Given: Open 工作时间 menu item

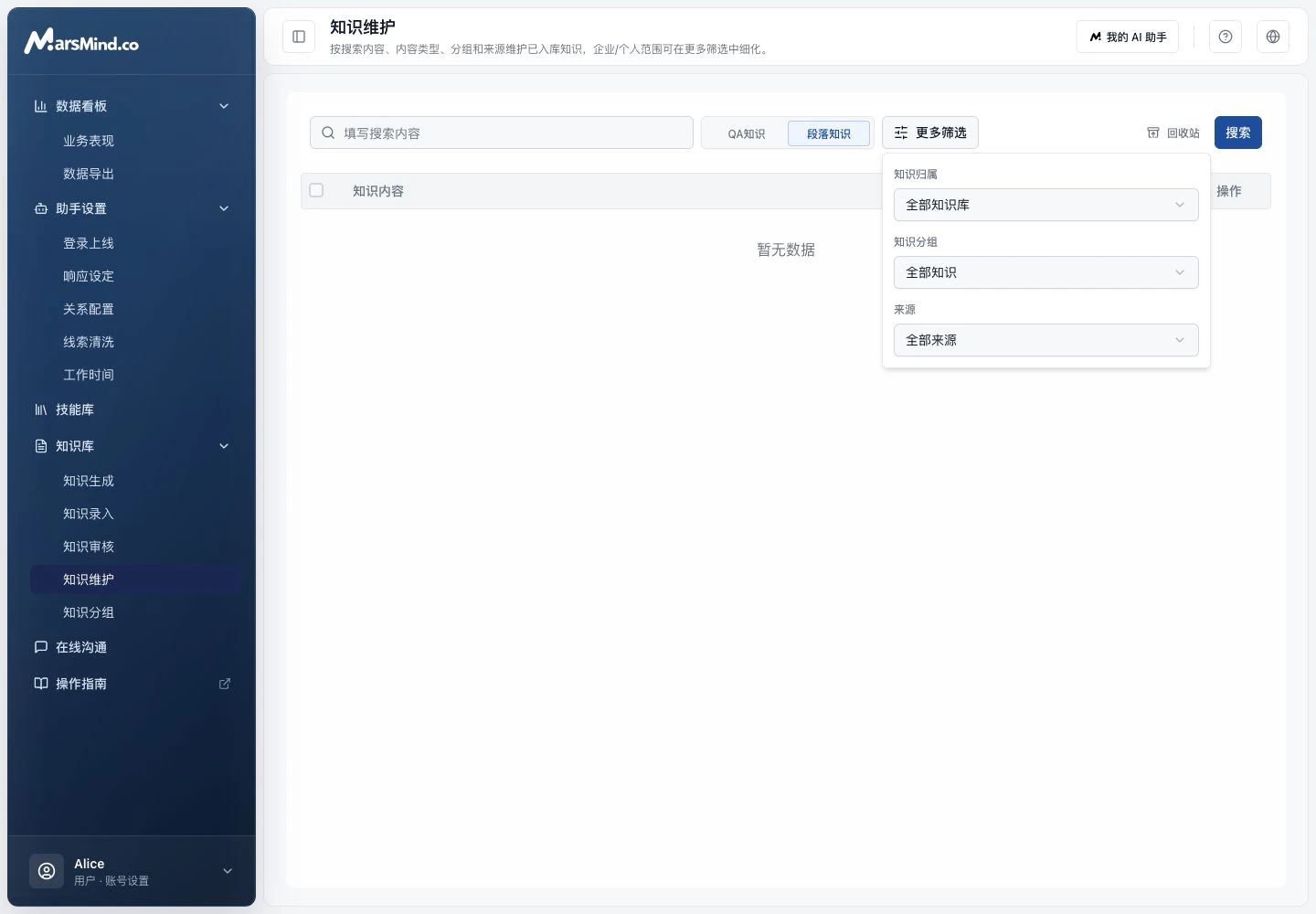Looking at the screenshot, I should pyautogui.click(x=135, y=375).
